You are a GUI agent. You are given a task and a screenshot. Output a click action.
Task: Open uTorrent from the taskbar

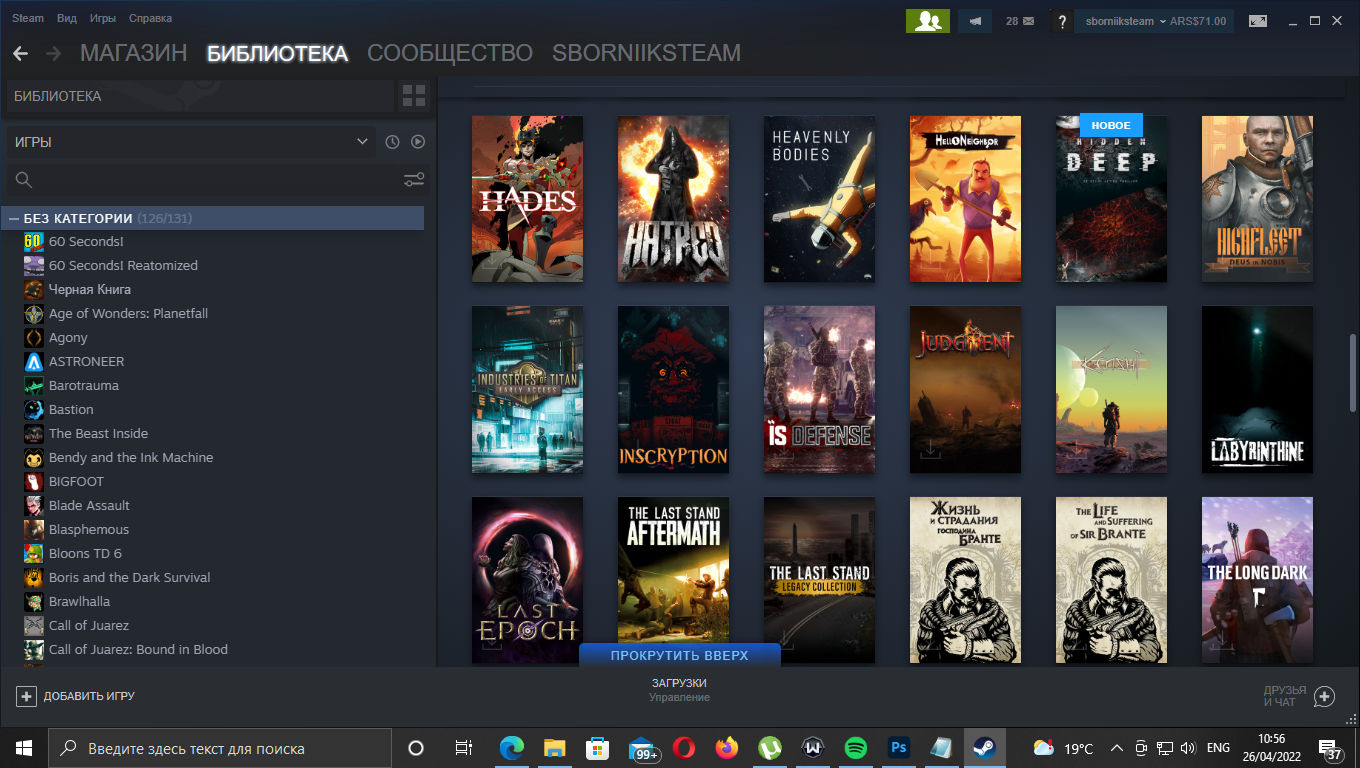tap(769, 748)
